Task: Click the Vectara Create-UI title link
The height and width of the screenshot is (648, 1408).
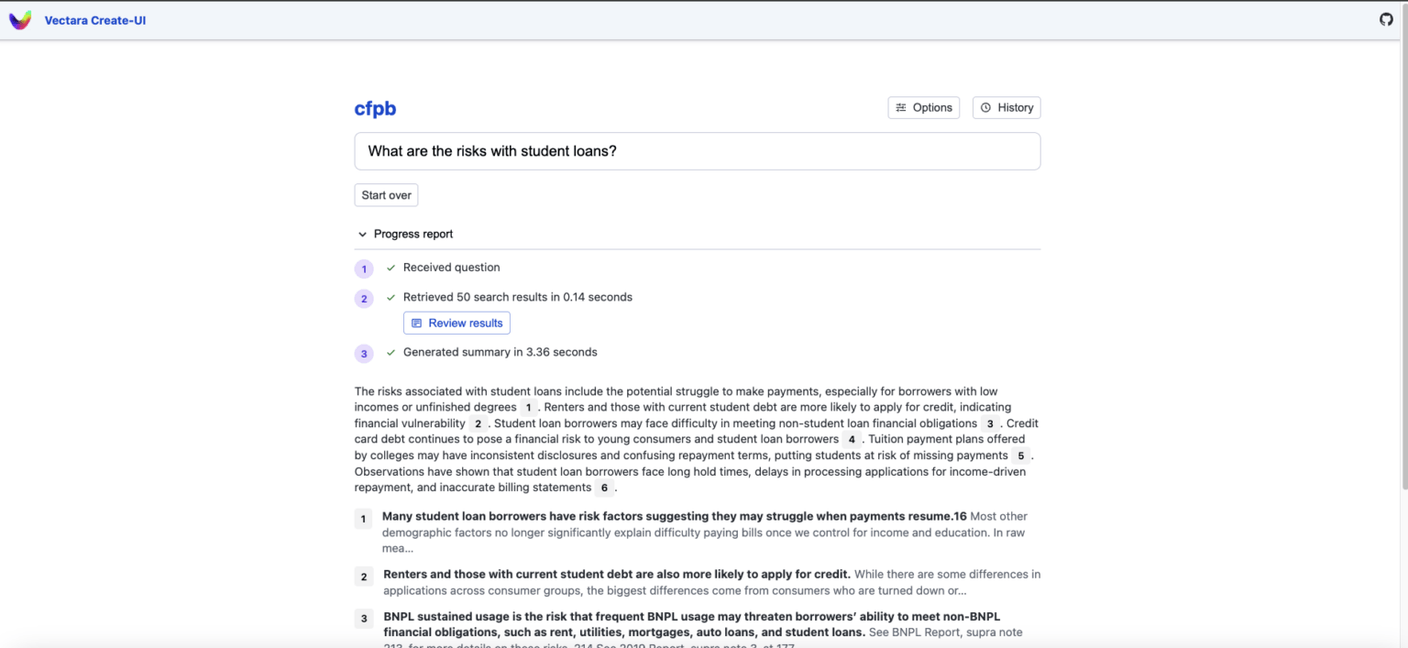Action: pos(95,20)
